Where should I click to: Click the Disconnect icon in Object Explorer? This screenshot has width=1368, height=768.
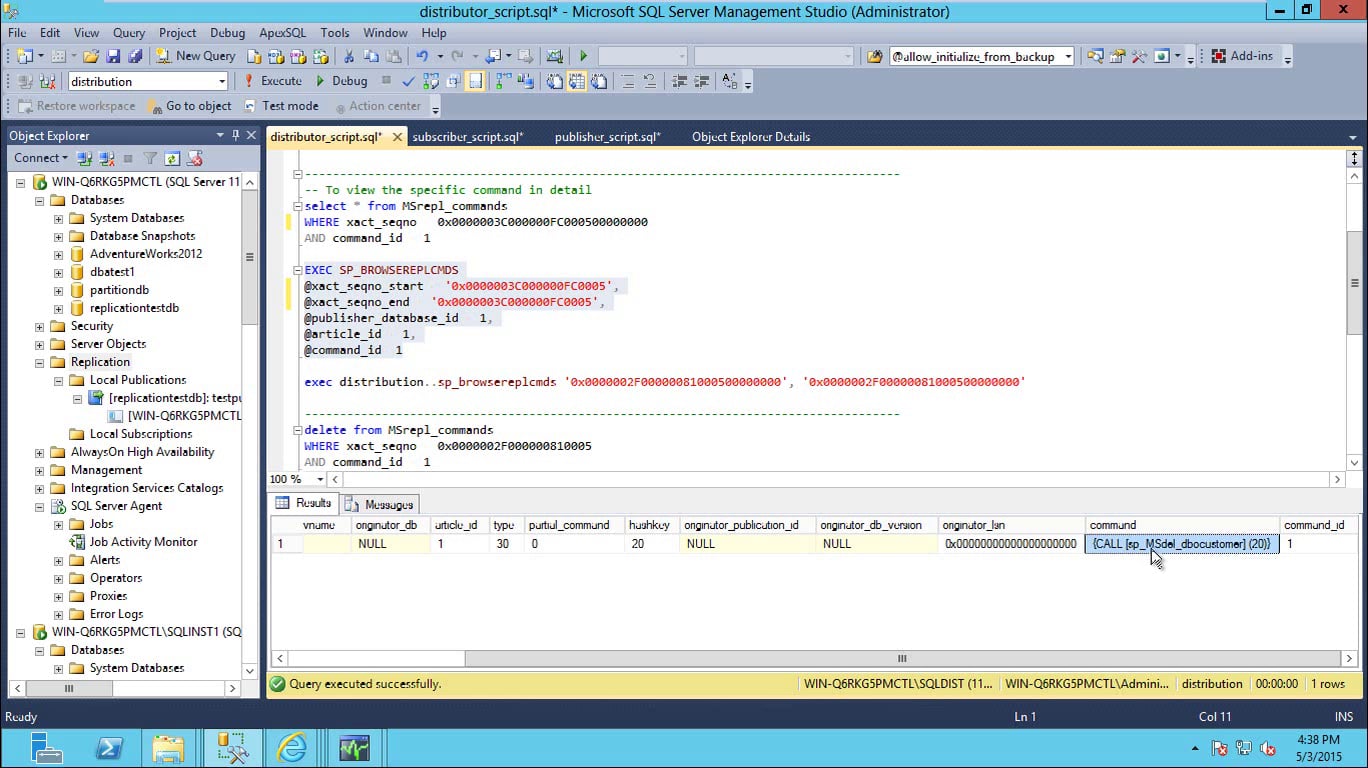(x=106, y=158)
